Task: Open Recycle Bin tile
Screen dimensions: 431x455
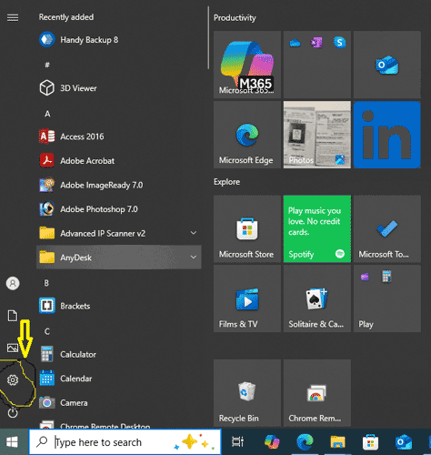Action: pyautogui.click(x=247, y=393)
